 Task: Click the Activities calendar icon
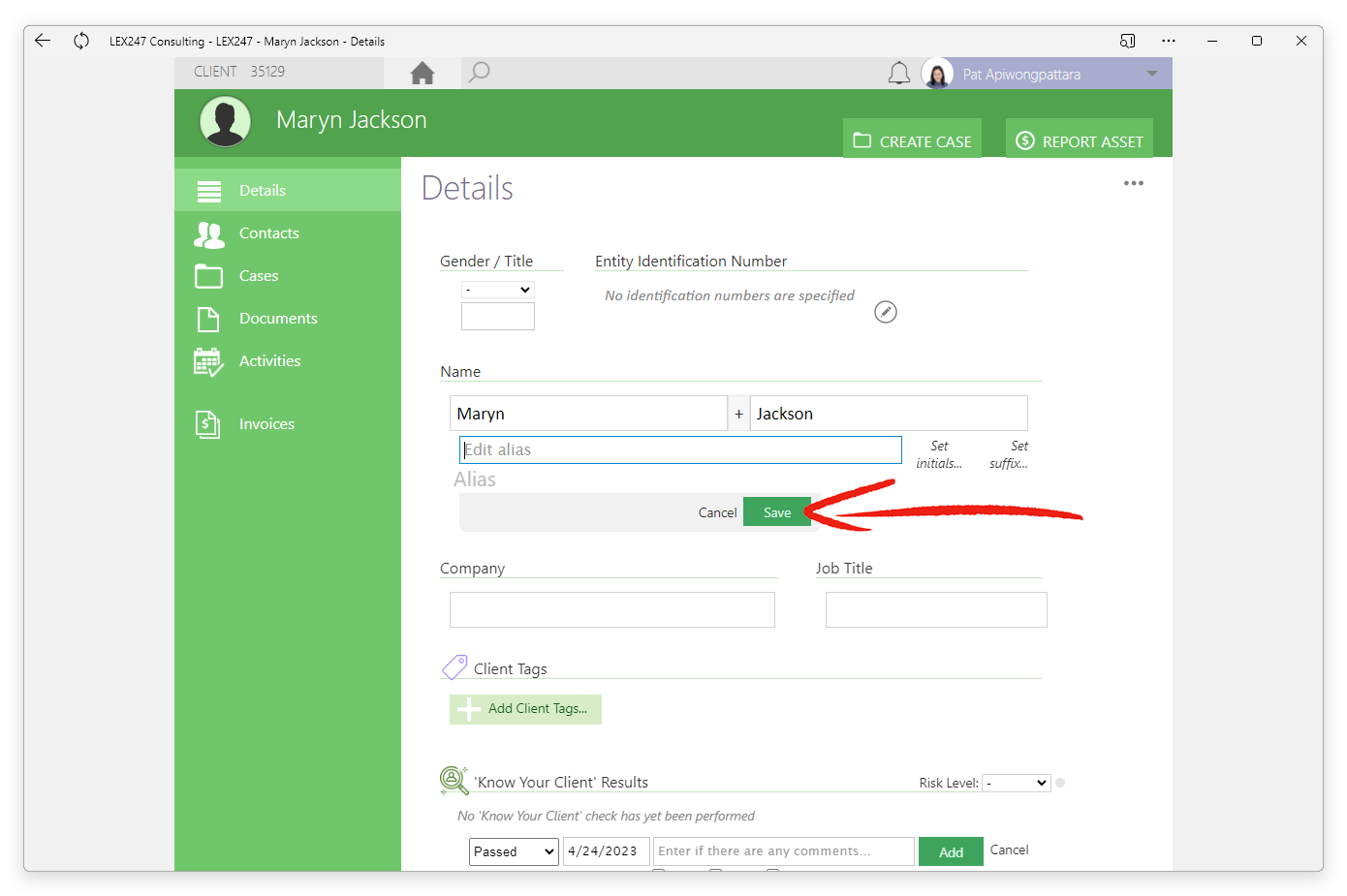coord(208,362)
